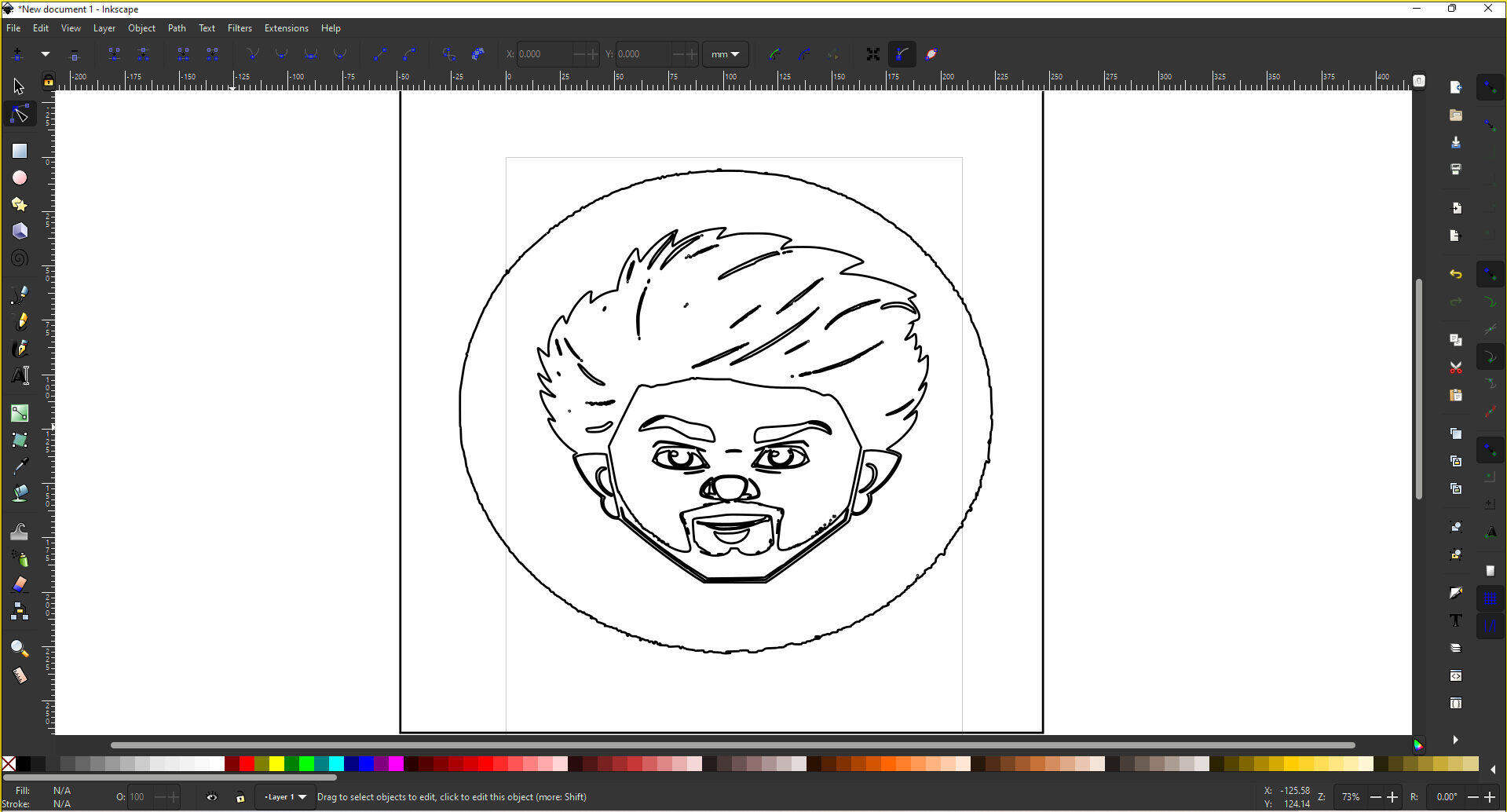Open the mm units dropdown
Screen dimensions: 1507x812
point(725,54)
